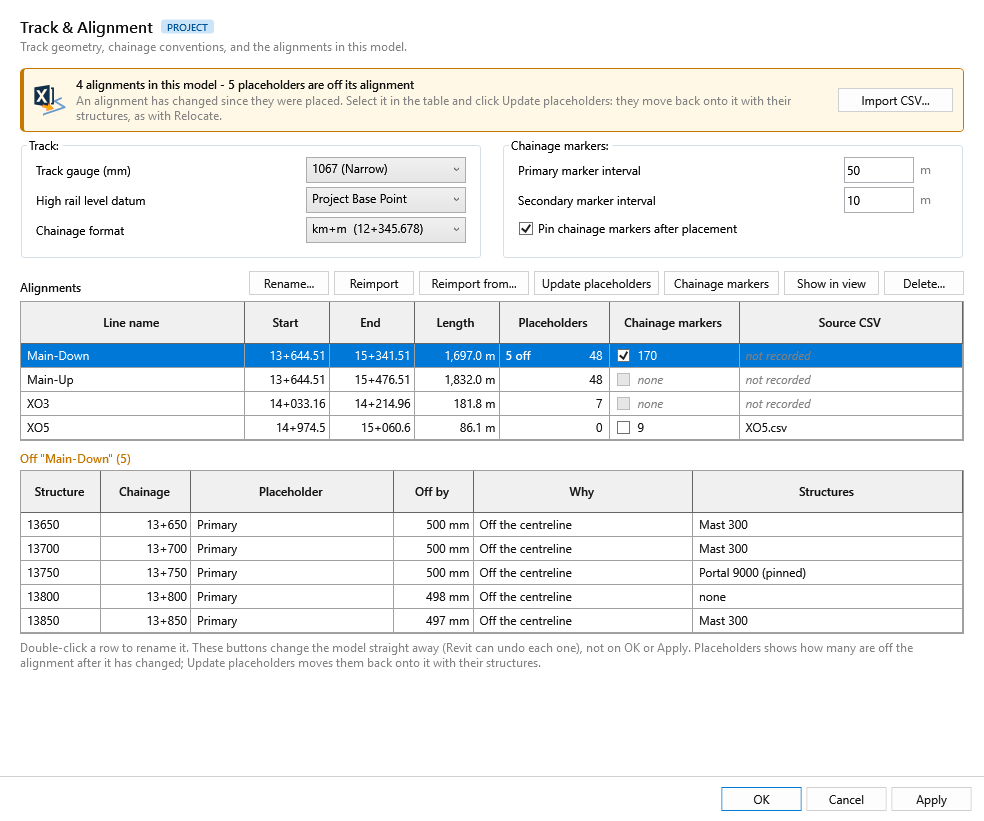Click the OK button

pos(761,799)
